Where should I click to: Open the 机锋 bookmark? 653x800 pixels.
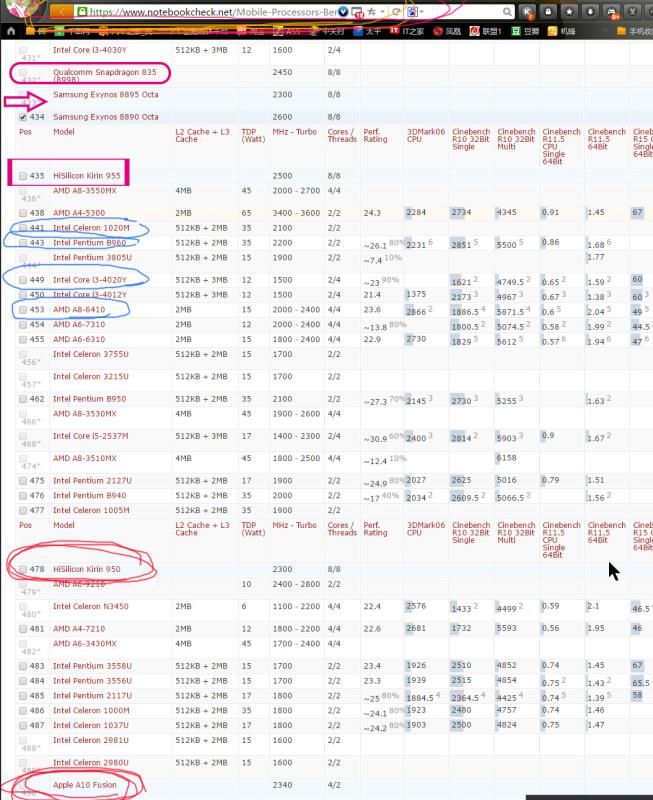tap(561, 31)
